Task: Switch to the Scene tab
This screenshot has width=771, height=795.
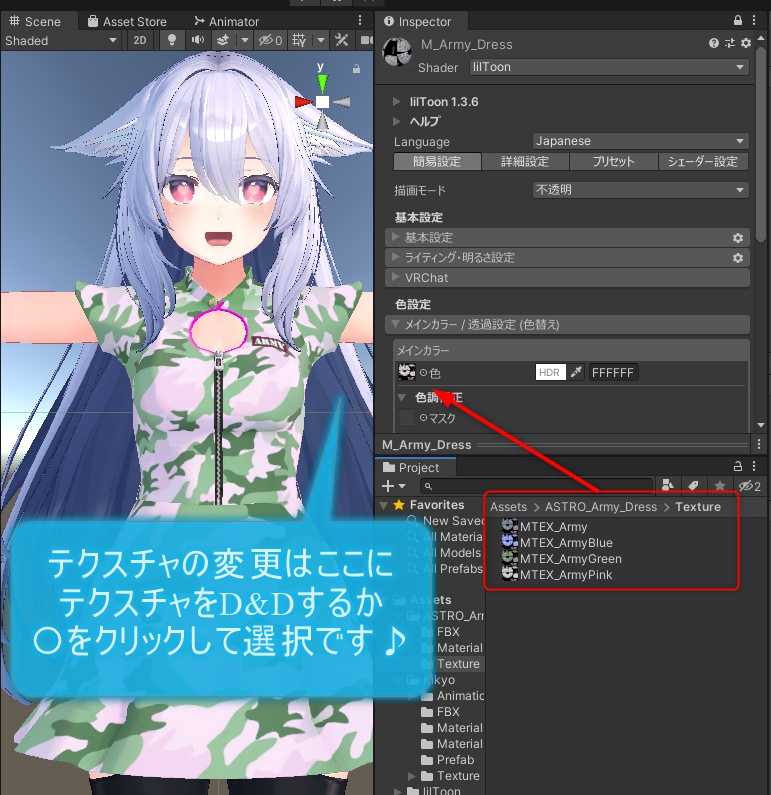Action: click(35, 22)
